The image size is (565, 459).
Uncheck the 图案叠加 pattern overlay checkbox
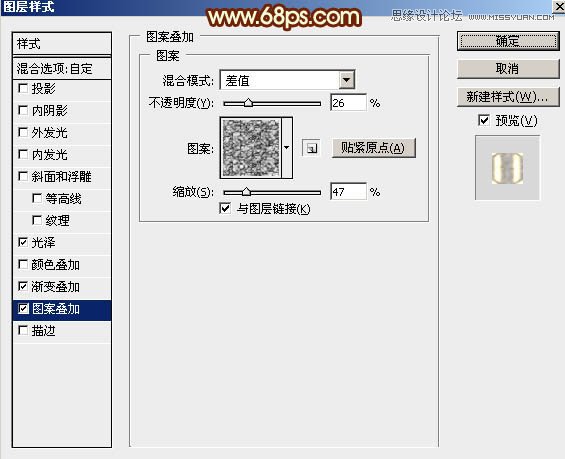coord(23,308)
